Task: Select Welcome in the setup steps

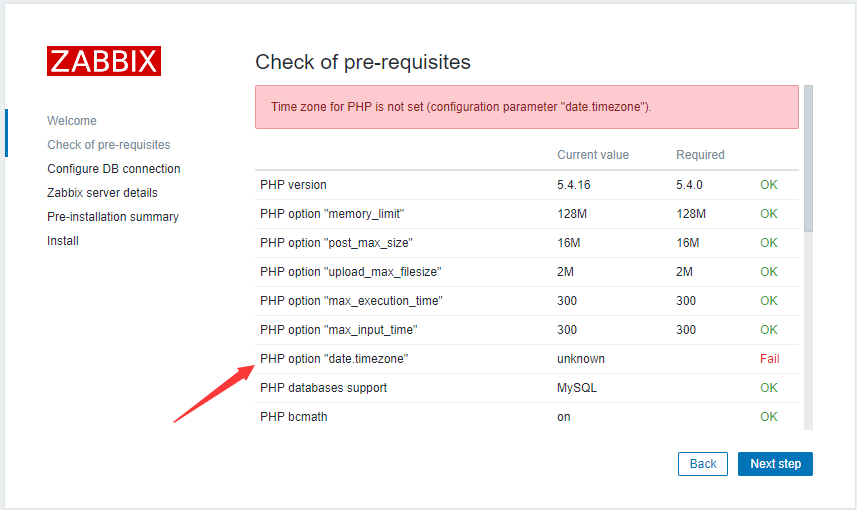Action: click(72, 121)
